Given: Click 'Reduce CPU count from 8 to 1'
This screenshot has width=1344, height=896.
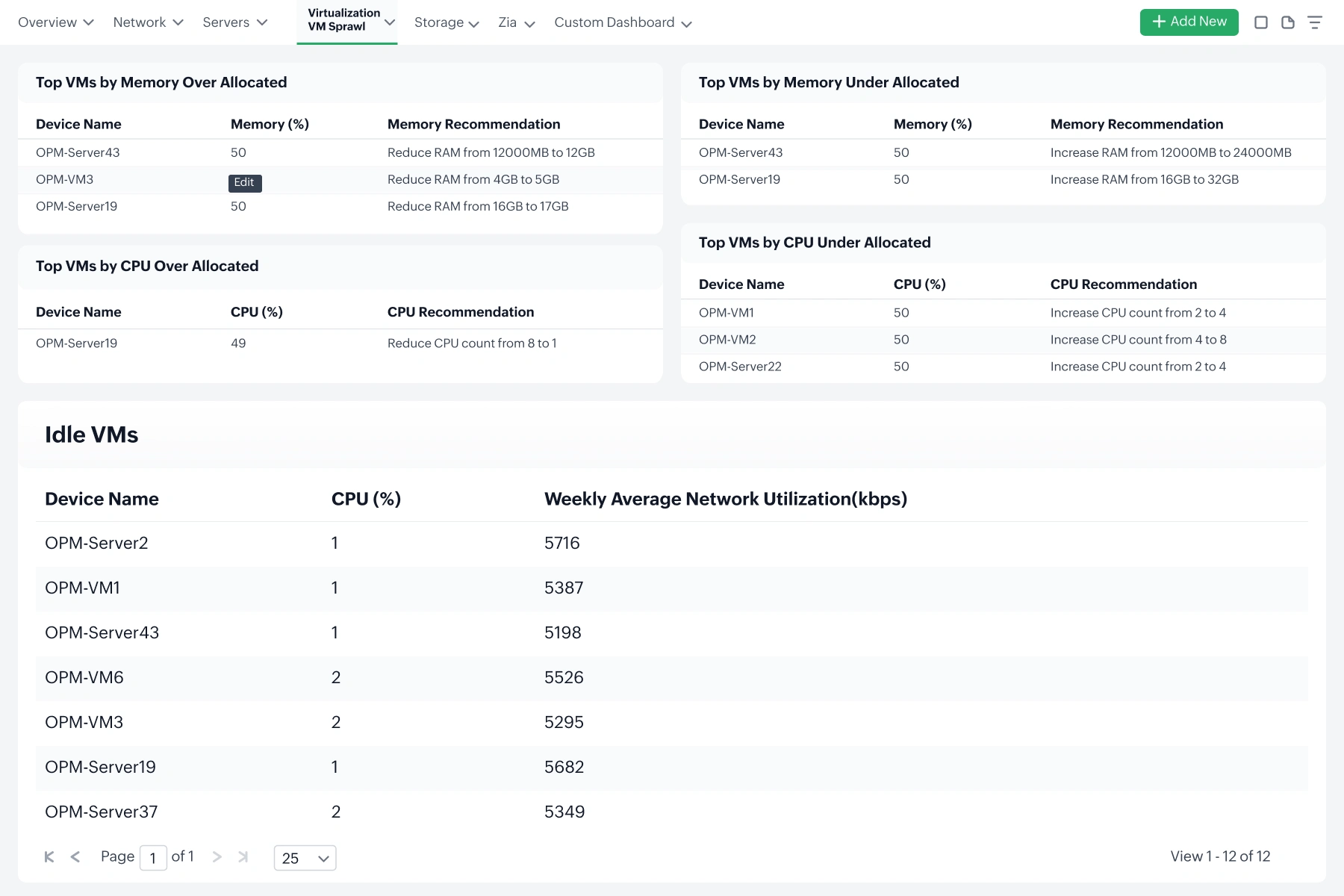Looking at the screenshot, I should (x=472, y=343).
